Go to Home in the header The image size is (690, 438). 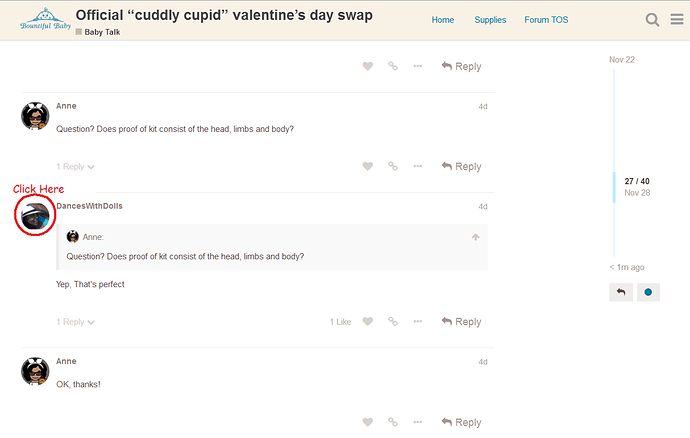(443, 20)
